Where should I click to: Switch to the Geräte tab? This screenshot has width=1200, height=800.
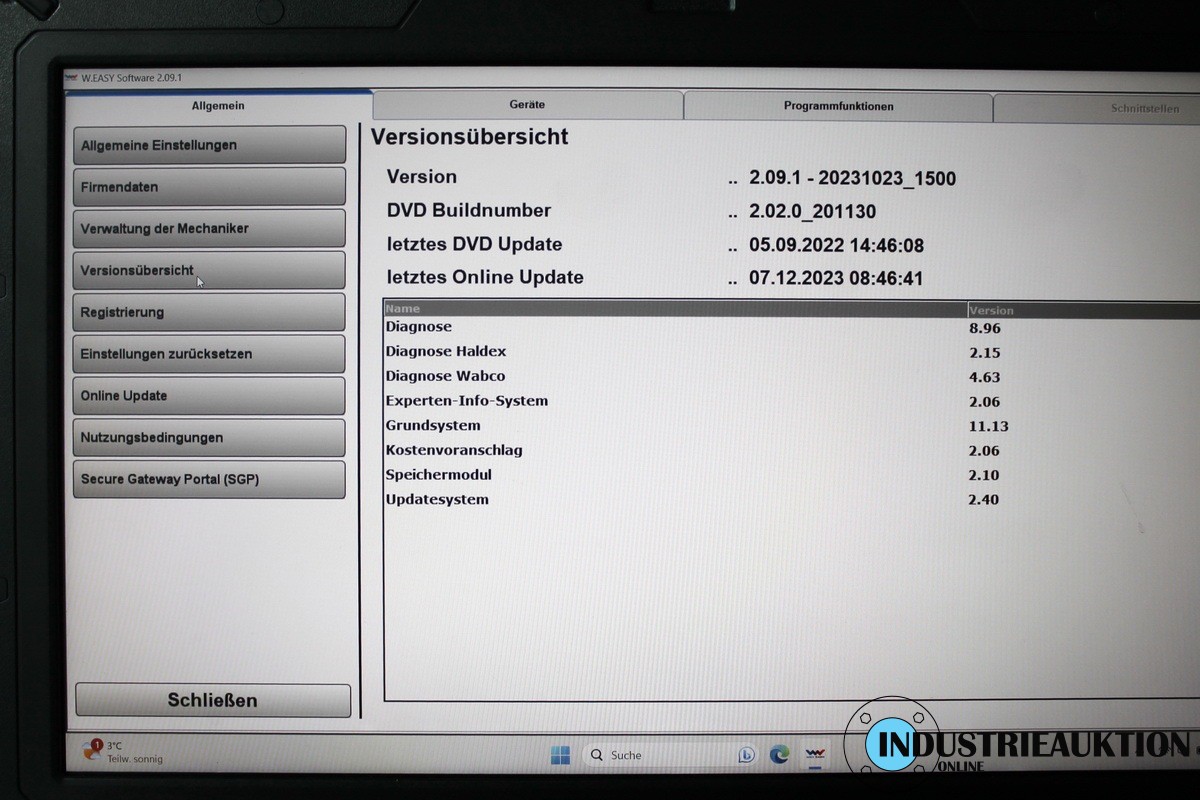(527, 105)
